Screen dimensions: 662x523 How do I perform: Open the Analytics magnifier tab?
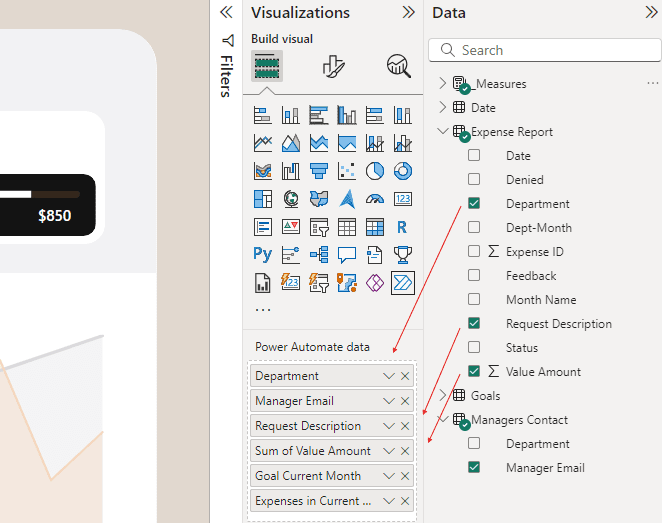point(399,66)
